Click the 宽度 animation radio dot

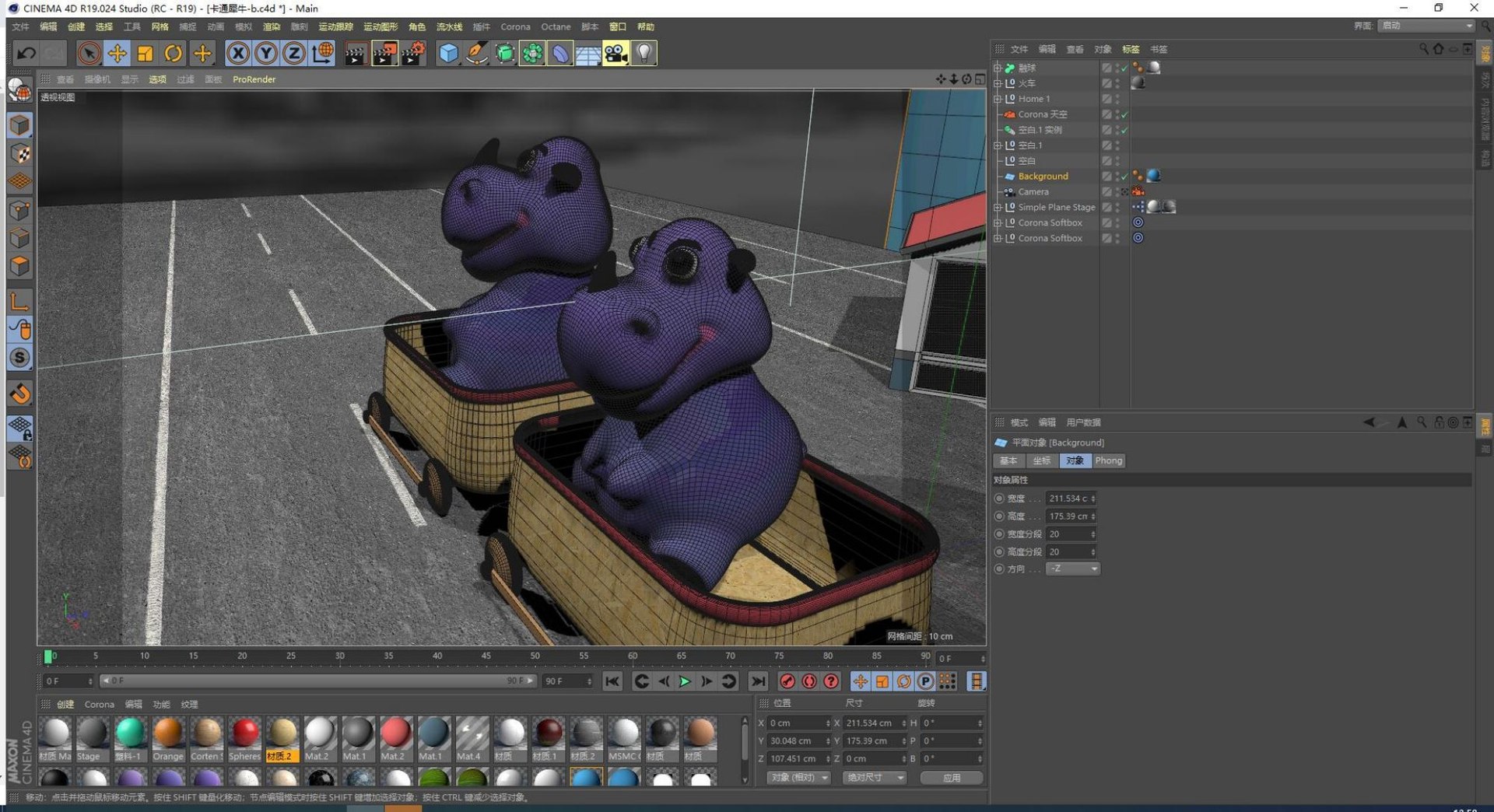click(999, 499)
